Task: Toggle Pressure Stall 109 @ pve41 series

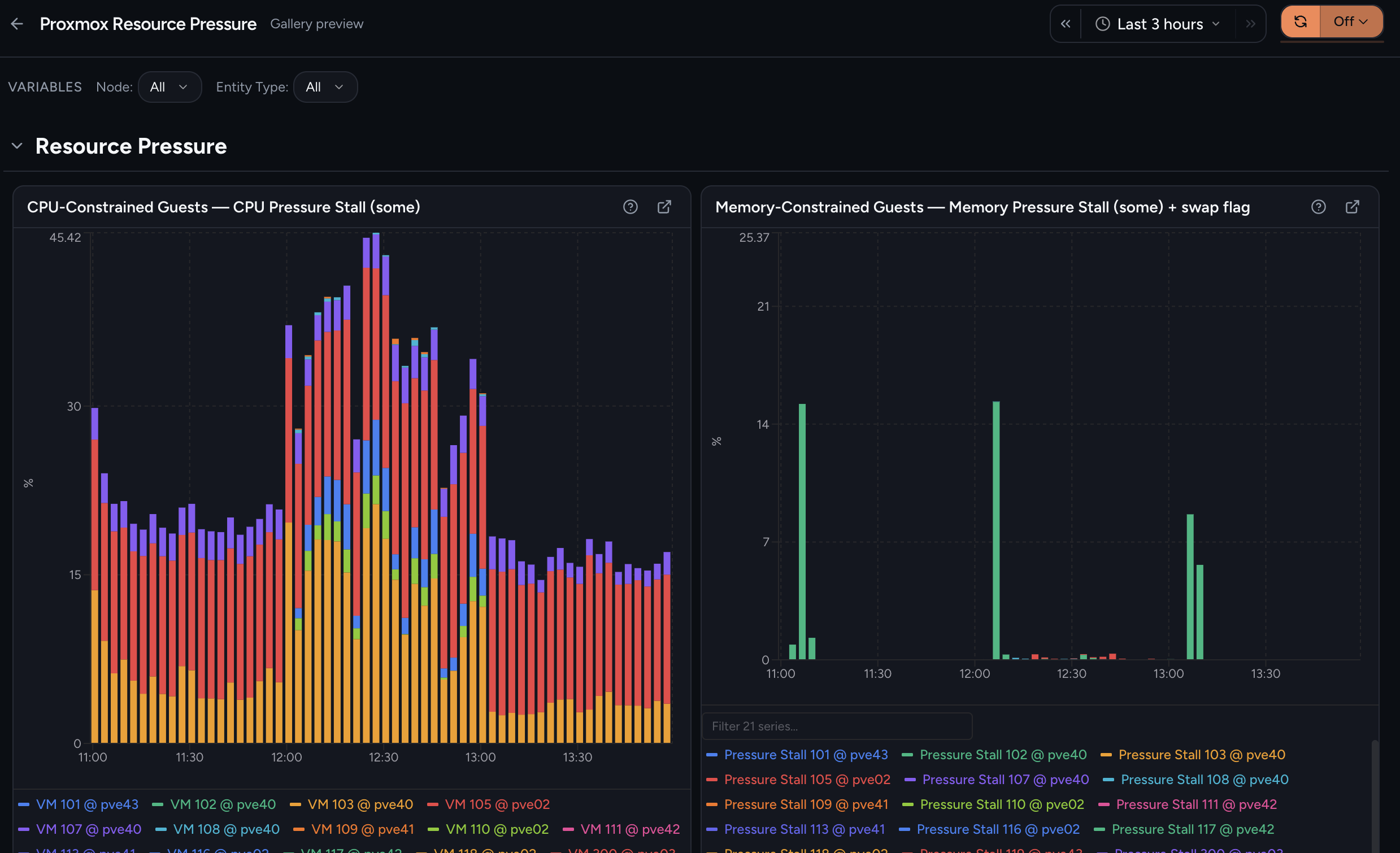Action: [x=798, y=804]
